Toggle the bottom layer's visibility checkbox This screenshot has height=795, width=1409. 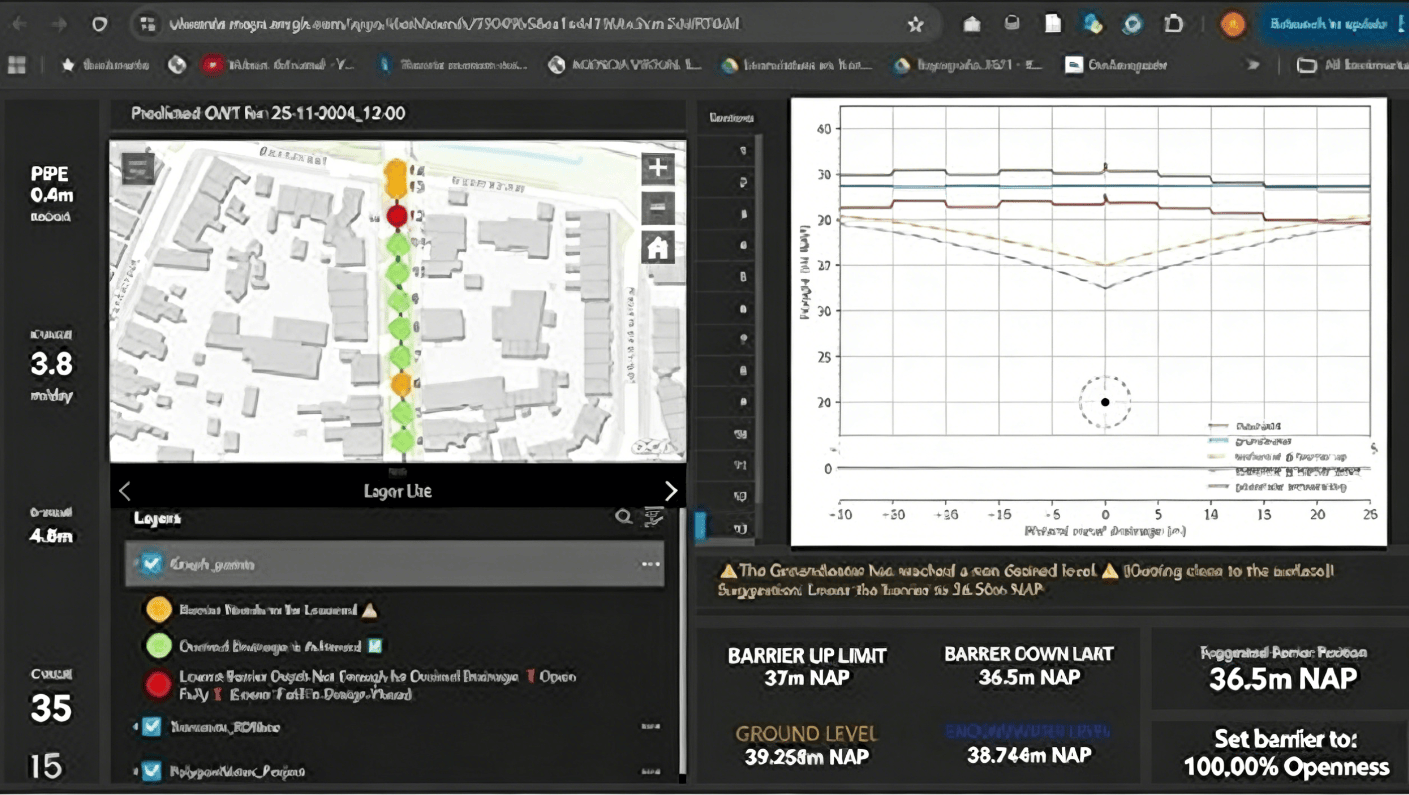pyautogui.click(x=151, y=771)
